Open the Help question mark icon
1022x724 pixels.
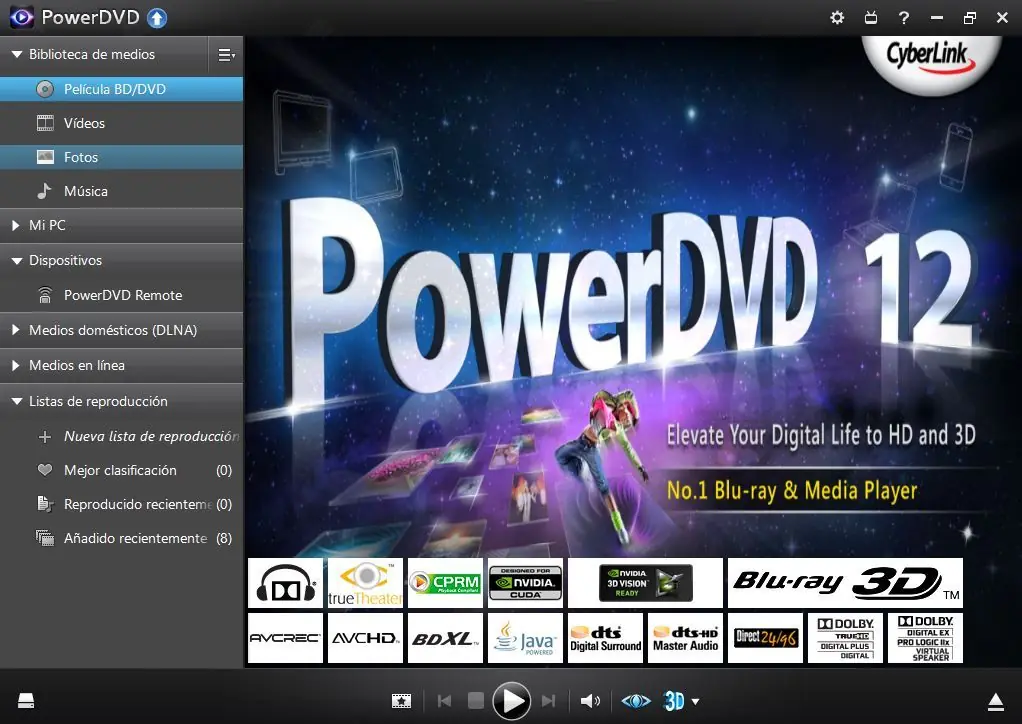[x=903, y=18]
